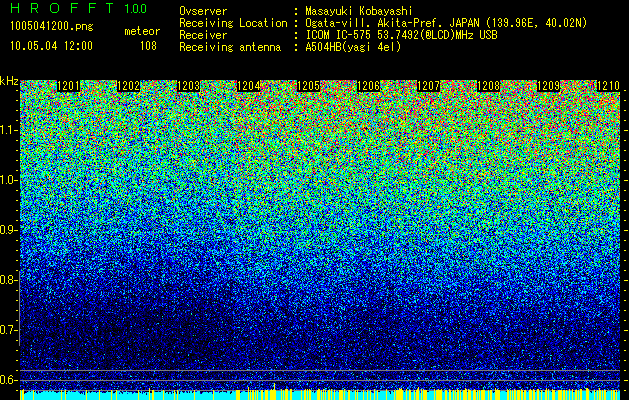Click the 1202 time marker
The image size is (629, 400).
[128, 86]
